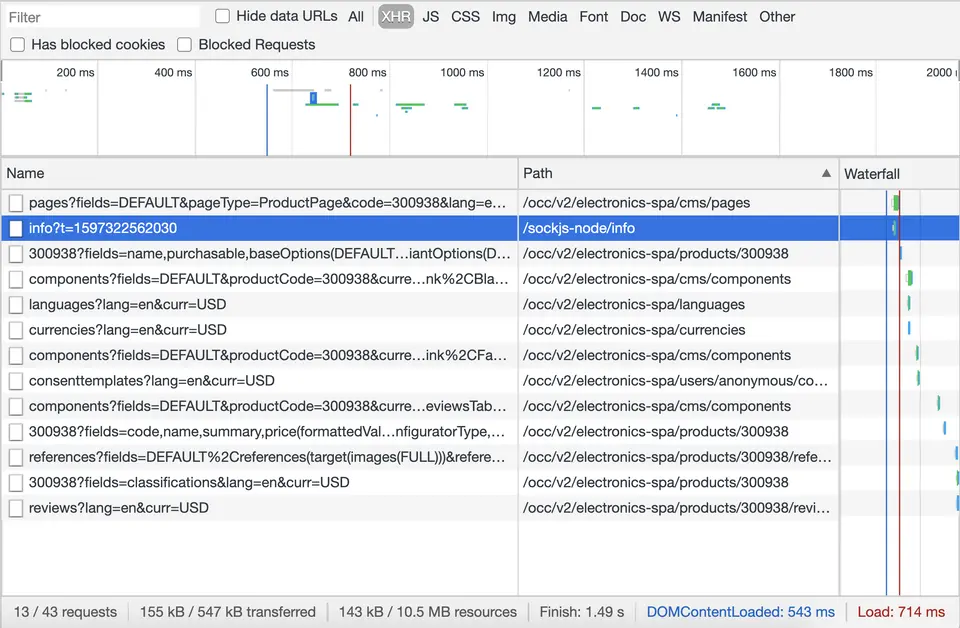The height and width of the screenshot is (628, 960).
Task: Select the JS filter type
Action: coord(430,17)
